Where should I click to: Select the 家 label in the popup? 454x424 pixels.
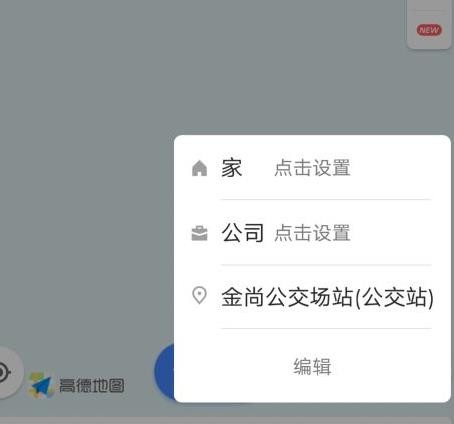click(232, 168)
